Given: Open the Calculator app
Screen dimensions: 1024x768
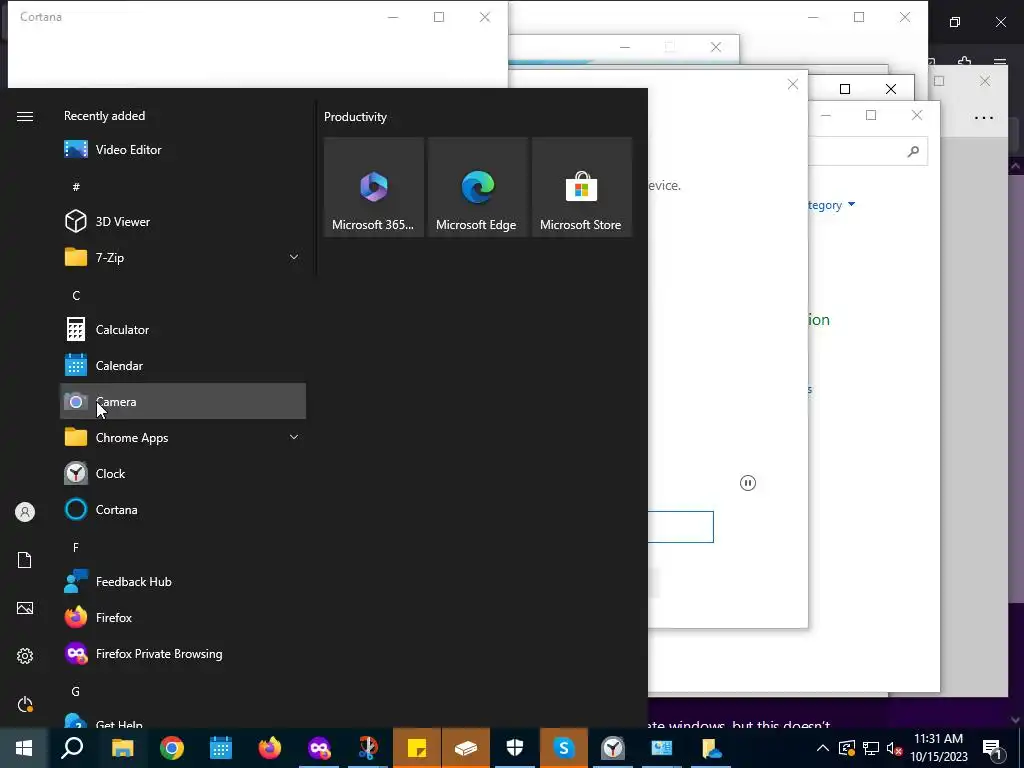Looking at the screenshot, I should click(183, 330).
